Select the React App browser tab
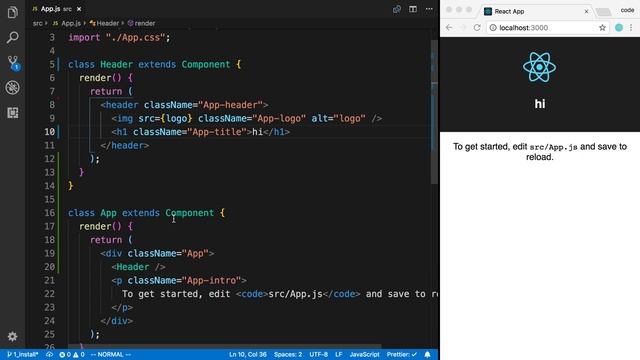640x360 pixels. [x=537, y=11]
